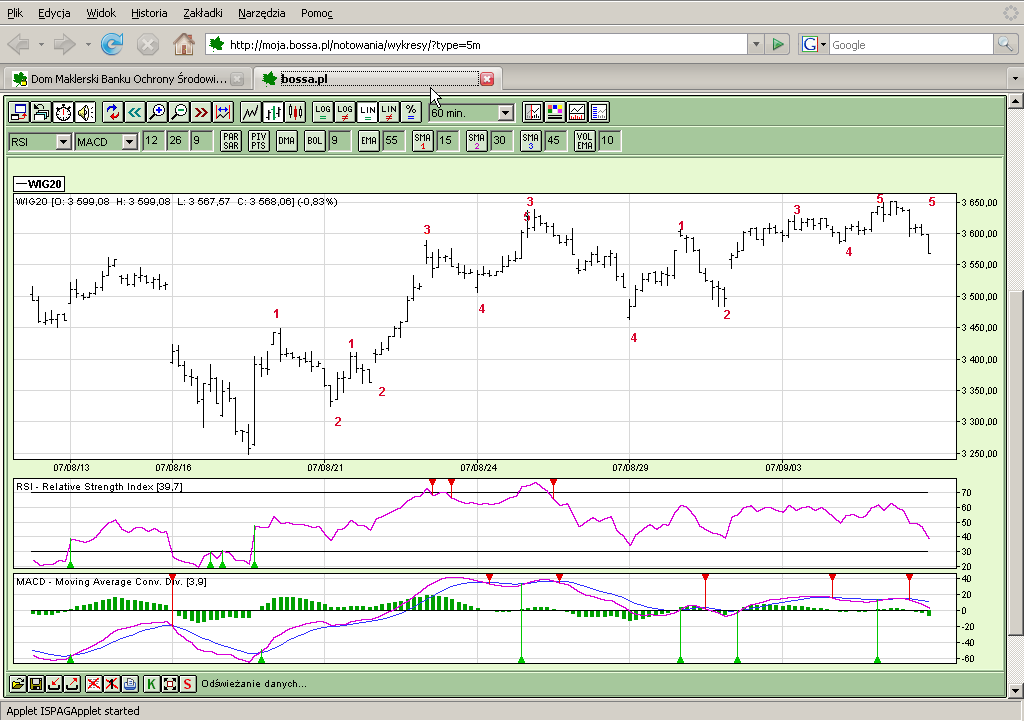This screenshot has width=1024, height=721.
Task: Click the green K button
Action: coord(151,684)
